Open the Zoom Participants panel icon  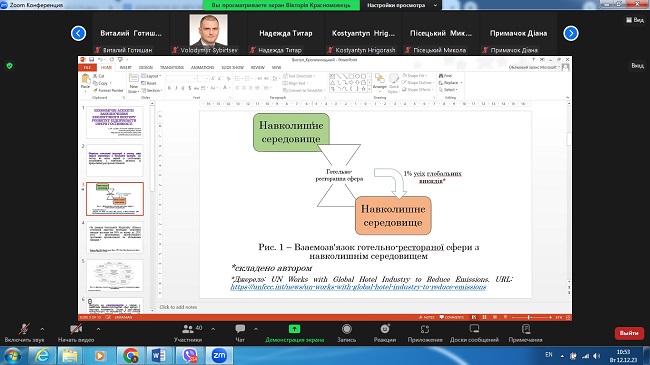click(188, 329)
